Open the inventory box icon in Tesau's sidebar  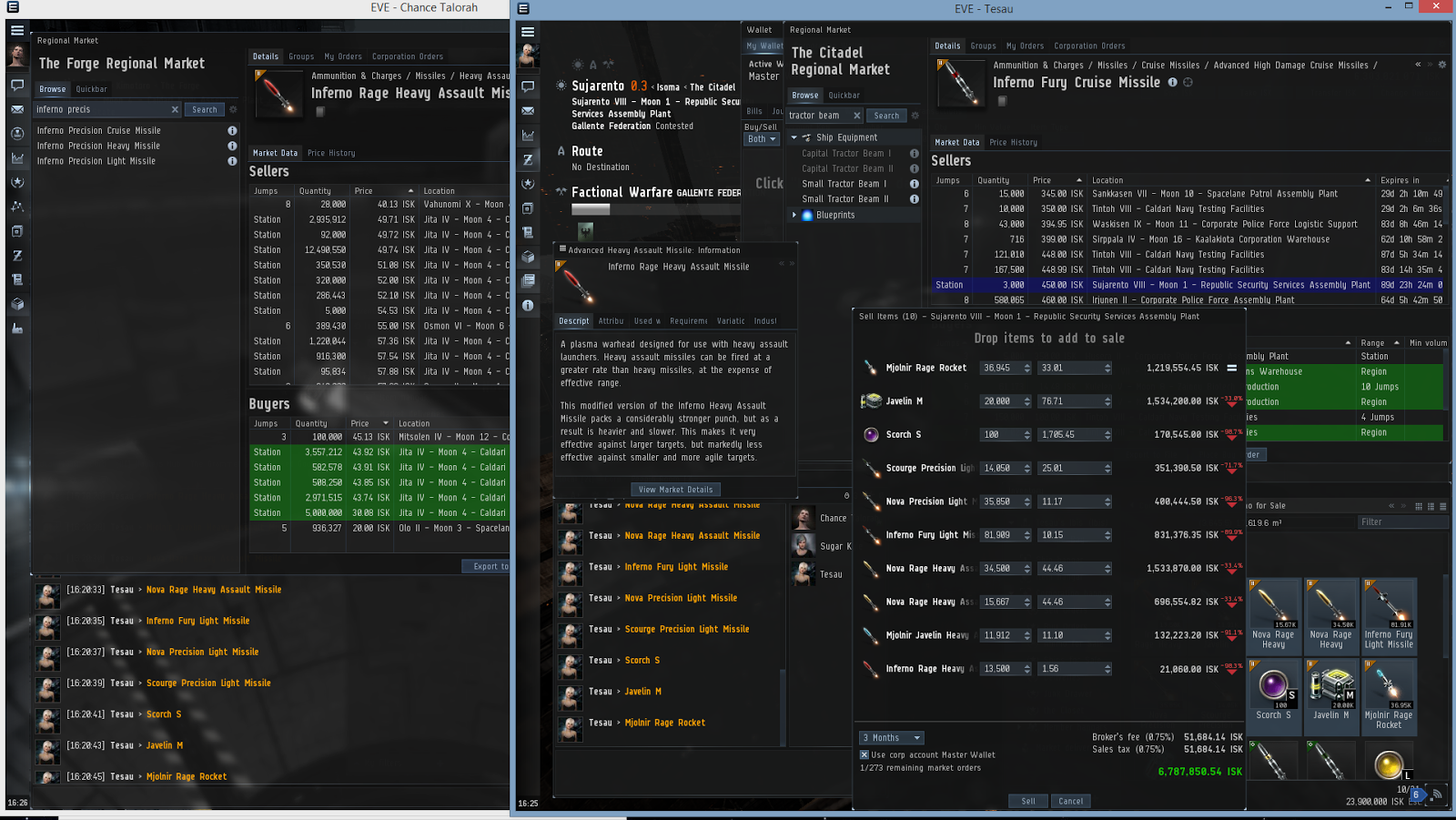click(x=528, y=257)
